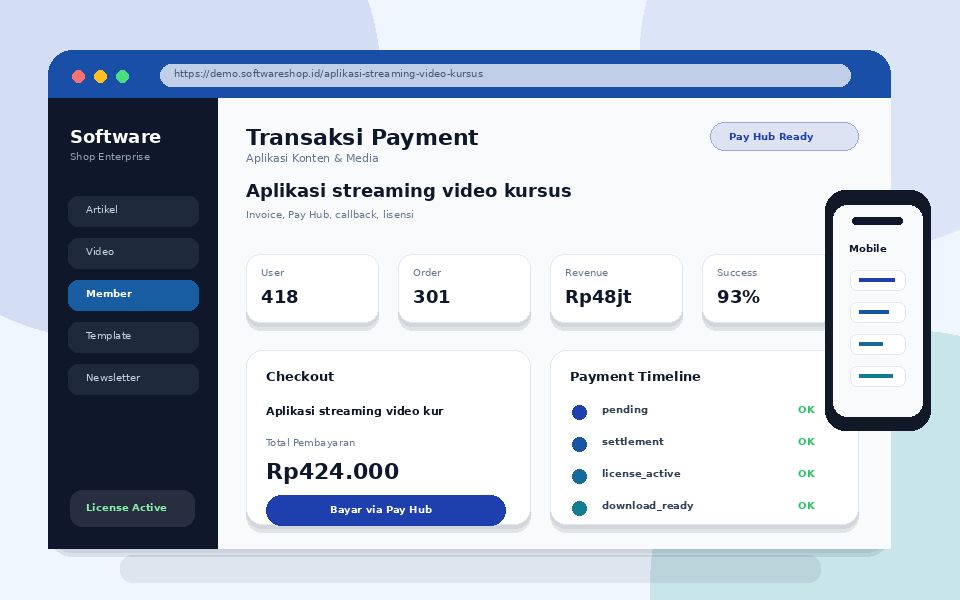Open the Revenue Rp48jt stat card
This screenshot has width=960, height=600.
(x=616, y=288)
